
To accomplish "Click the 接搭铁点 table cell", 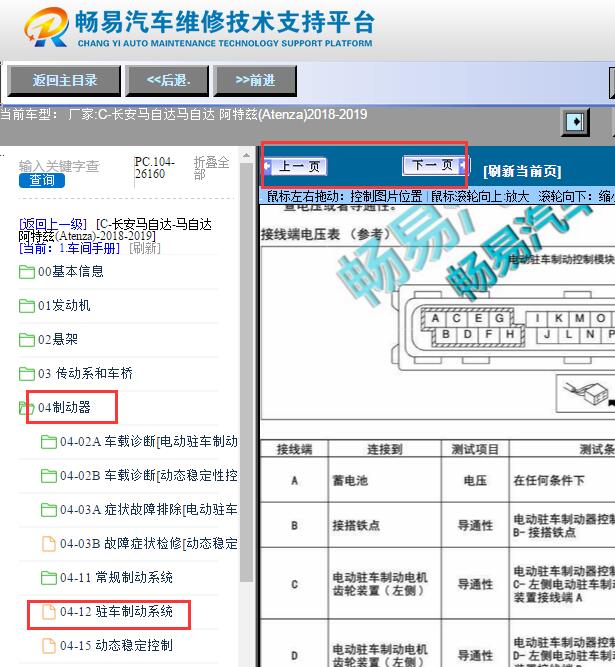I will (x=384, y=526).
